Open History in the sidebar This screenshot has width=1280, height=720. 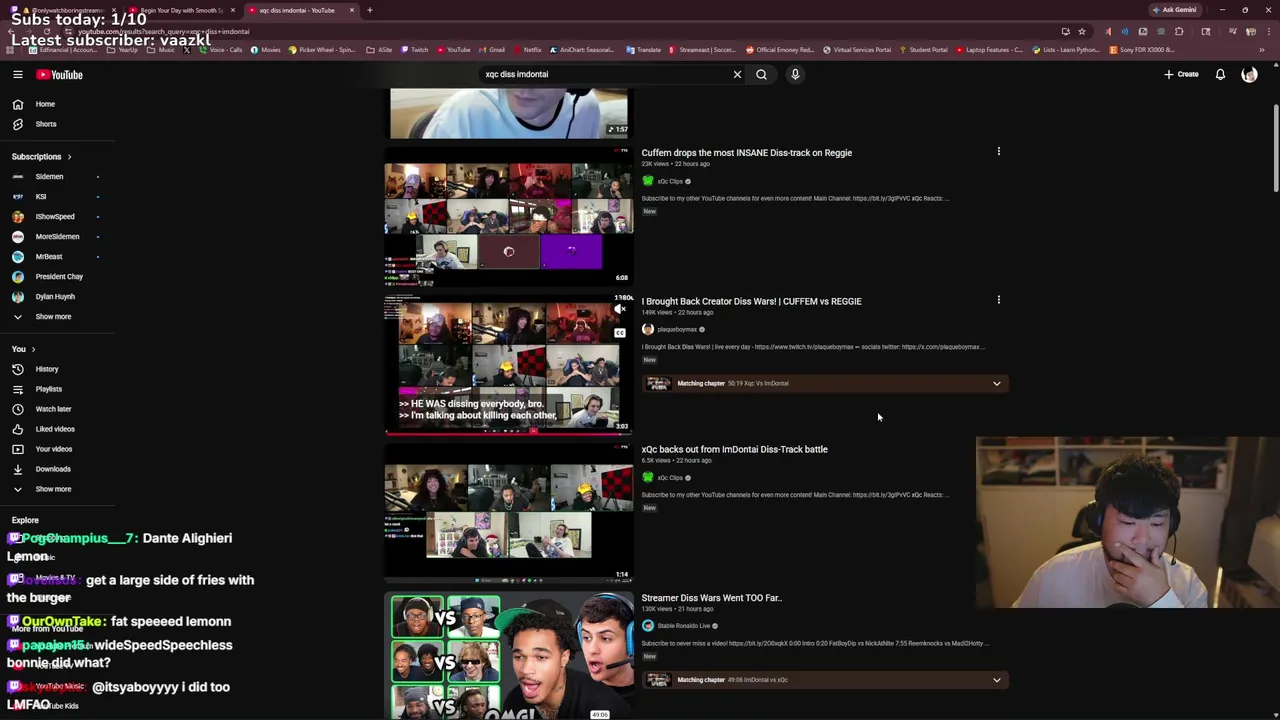coord(47,369)
